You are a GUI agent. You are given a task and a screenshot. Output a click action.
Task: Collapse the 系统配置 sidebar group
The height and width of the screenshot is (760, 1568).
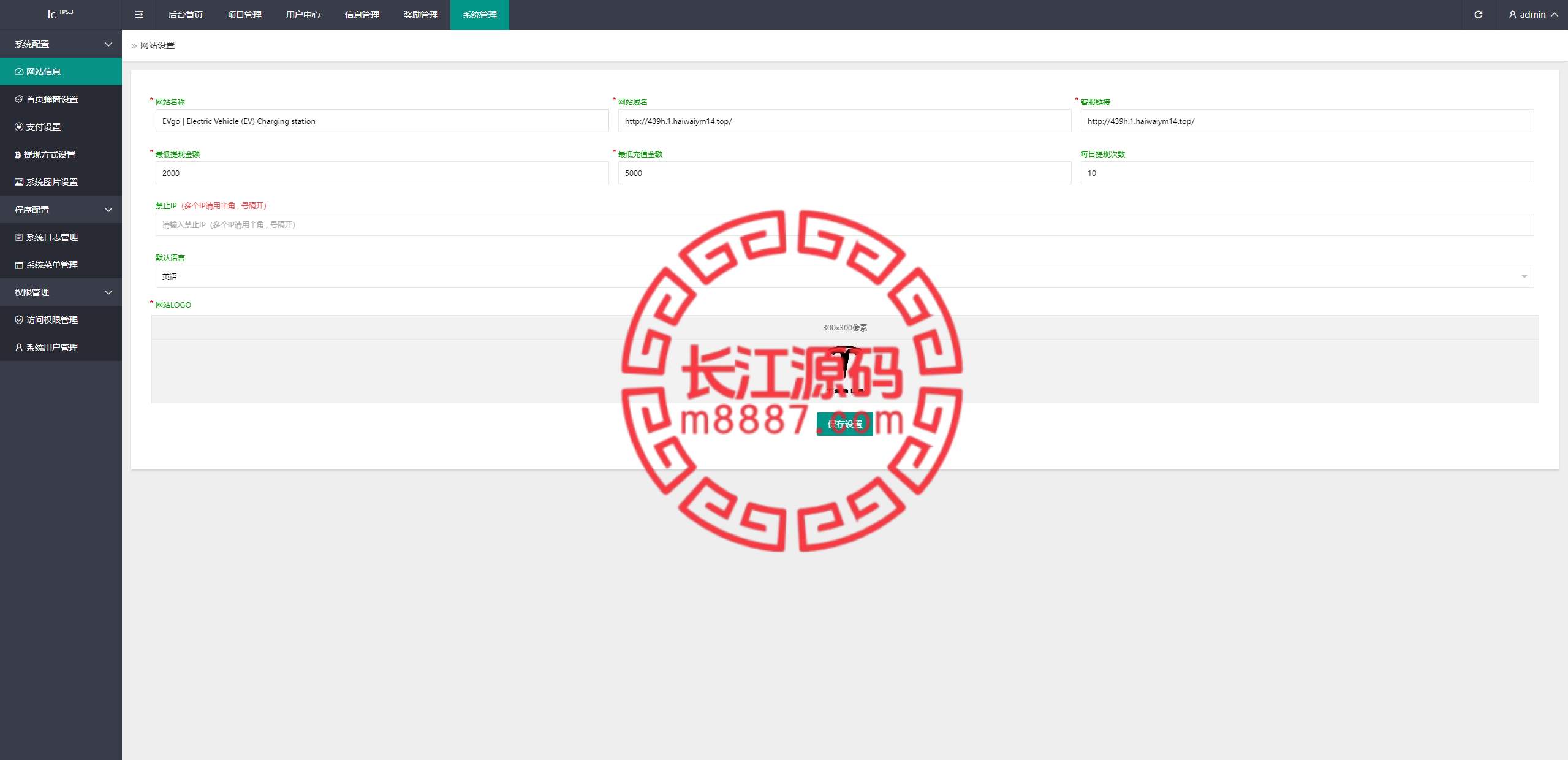[61, 44]
